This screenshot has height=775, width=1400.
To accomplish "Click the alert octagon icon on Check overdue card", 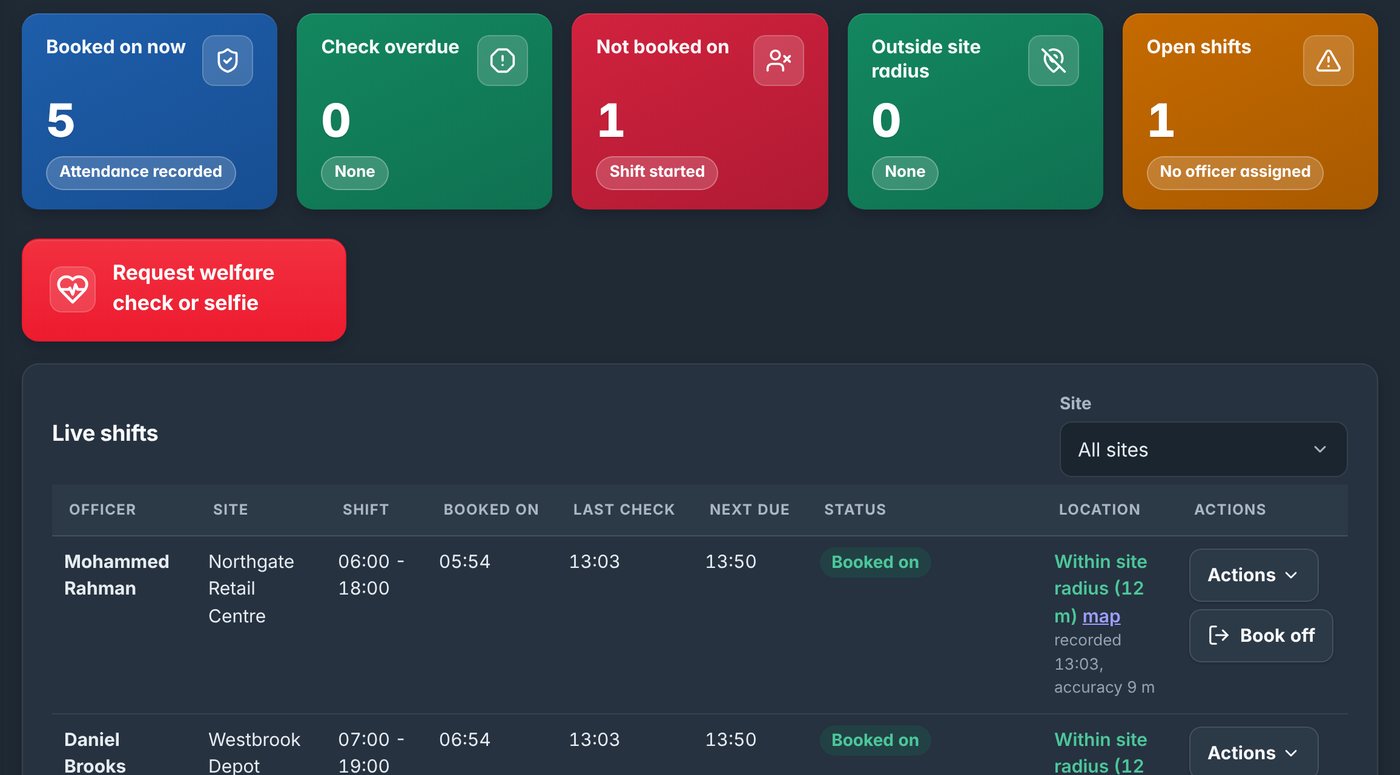I will coord(502,61).
